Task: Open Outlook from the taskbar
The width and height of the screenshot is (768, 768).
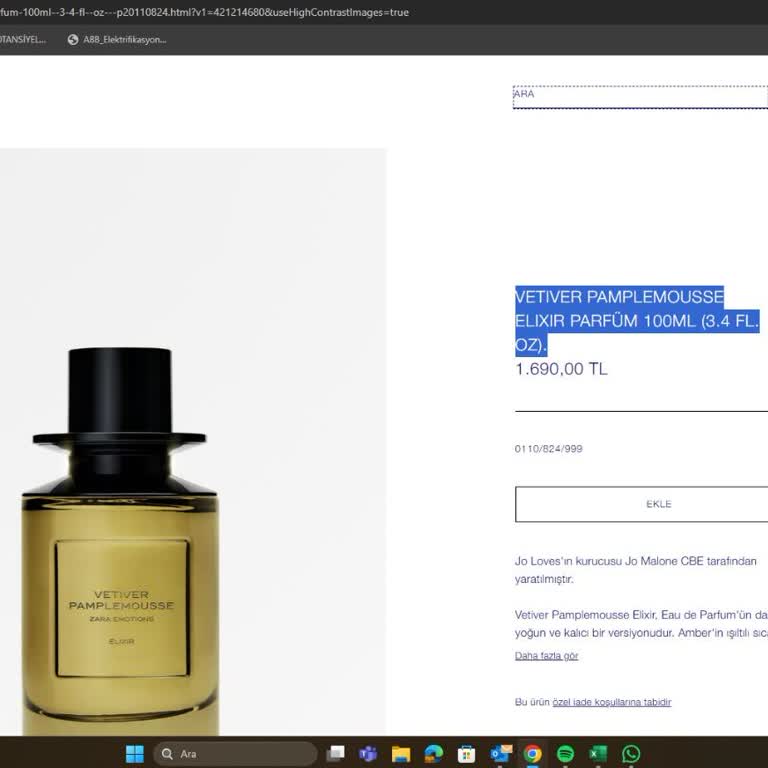Action: [x=500, y=754]
